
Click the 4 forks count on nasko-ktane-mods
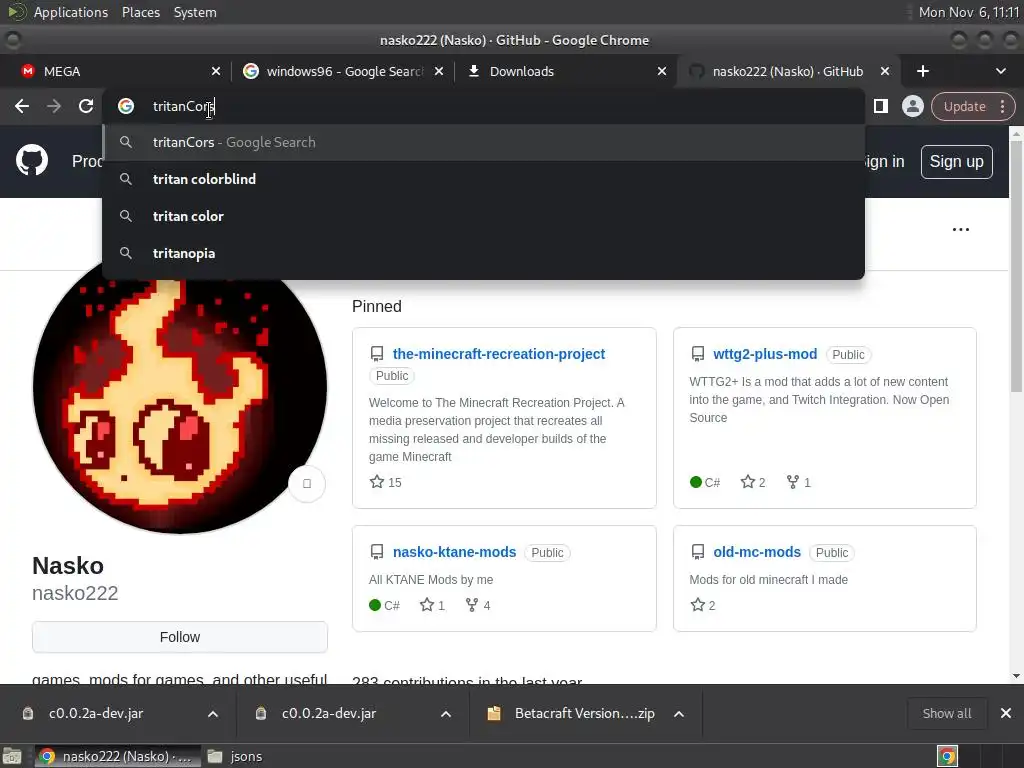coord(478,605)
